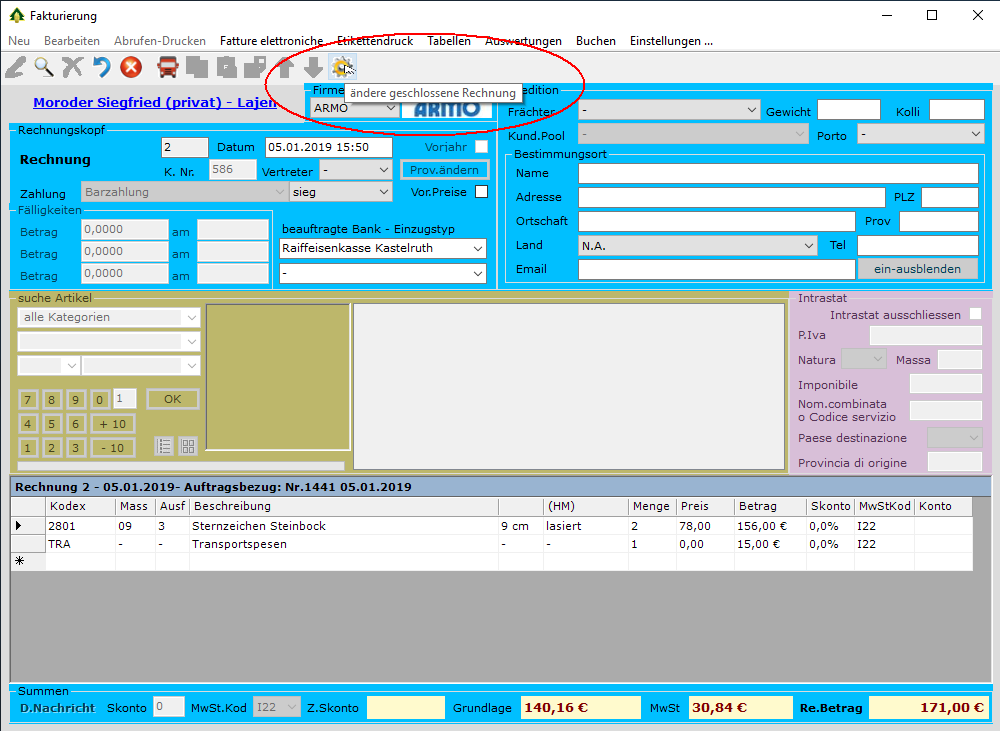Viewport: 1000px width, 731px height.
Task: Click the red circle cancel icon
Action: pyautogui.click(x=131, y=67)
